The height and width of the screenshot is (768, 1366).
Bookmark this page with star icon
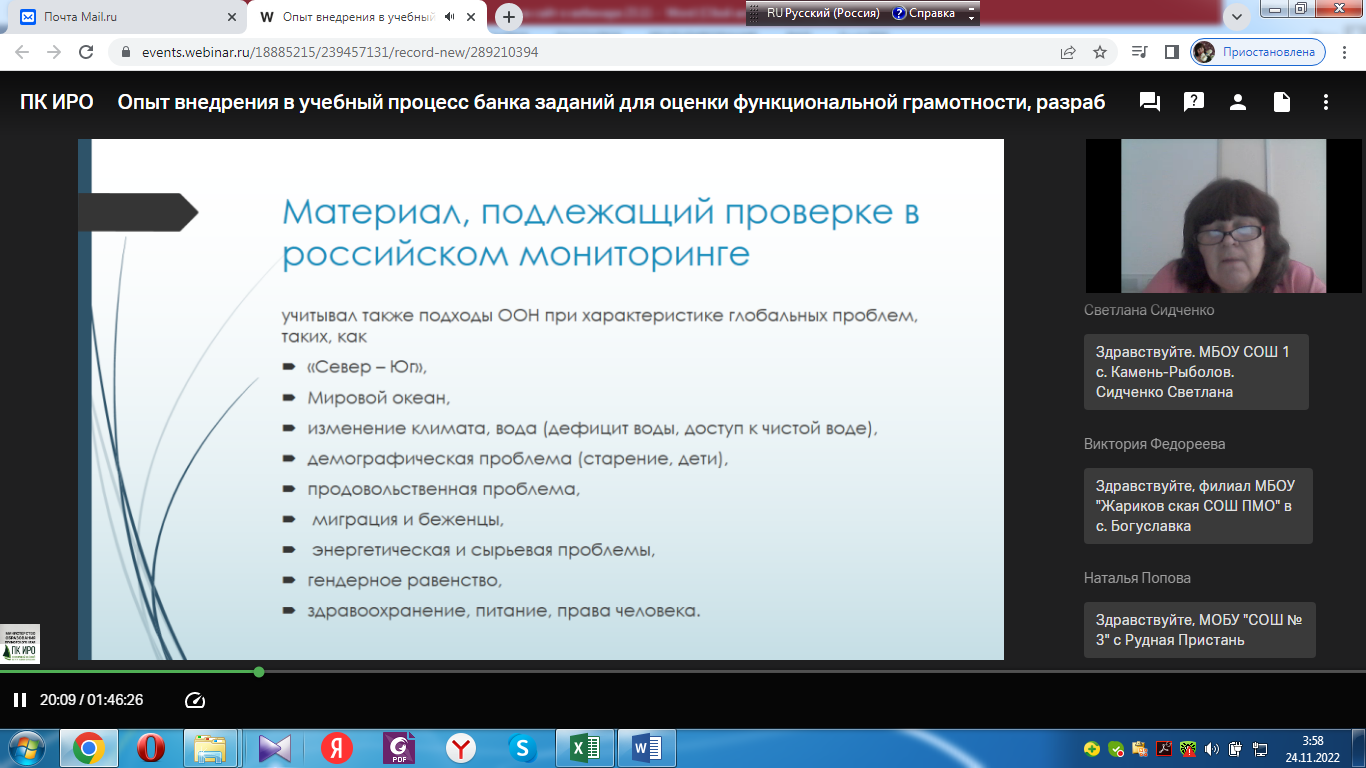coord(1100,52)
